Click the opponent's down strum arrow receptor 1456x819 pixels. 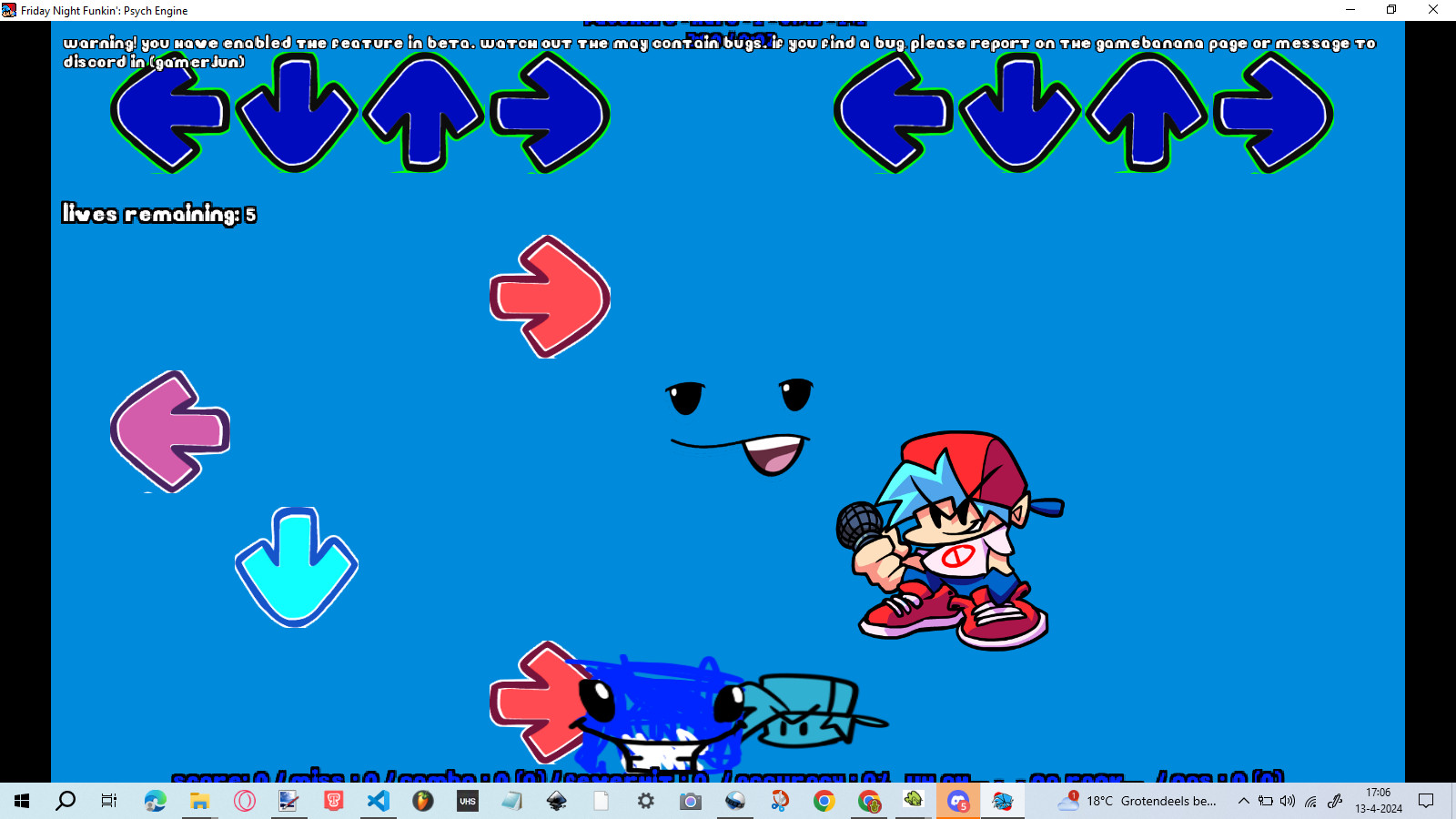coord(297,113)
